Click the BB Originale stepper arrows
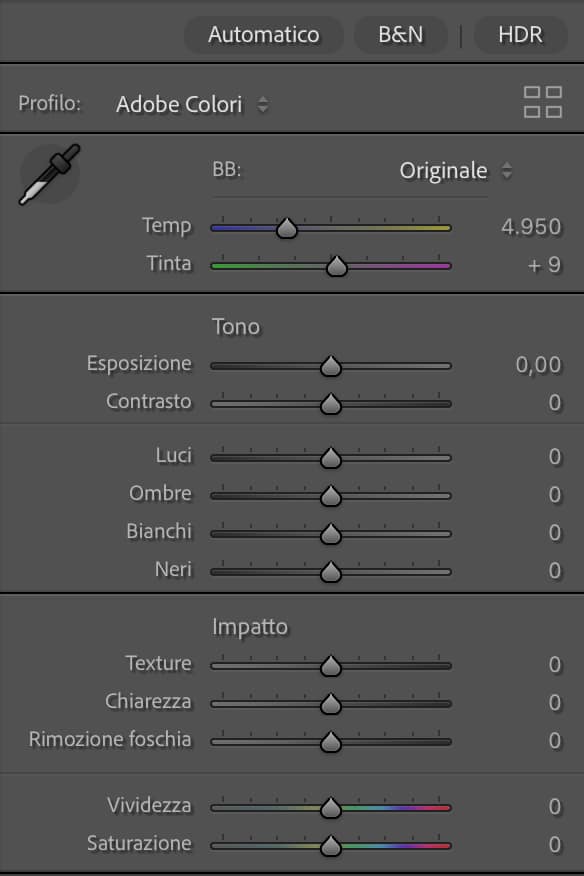584x876 pixels. [x=507, y=170]
